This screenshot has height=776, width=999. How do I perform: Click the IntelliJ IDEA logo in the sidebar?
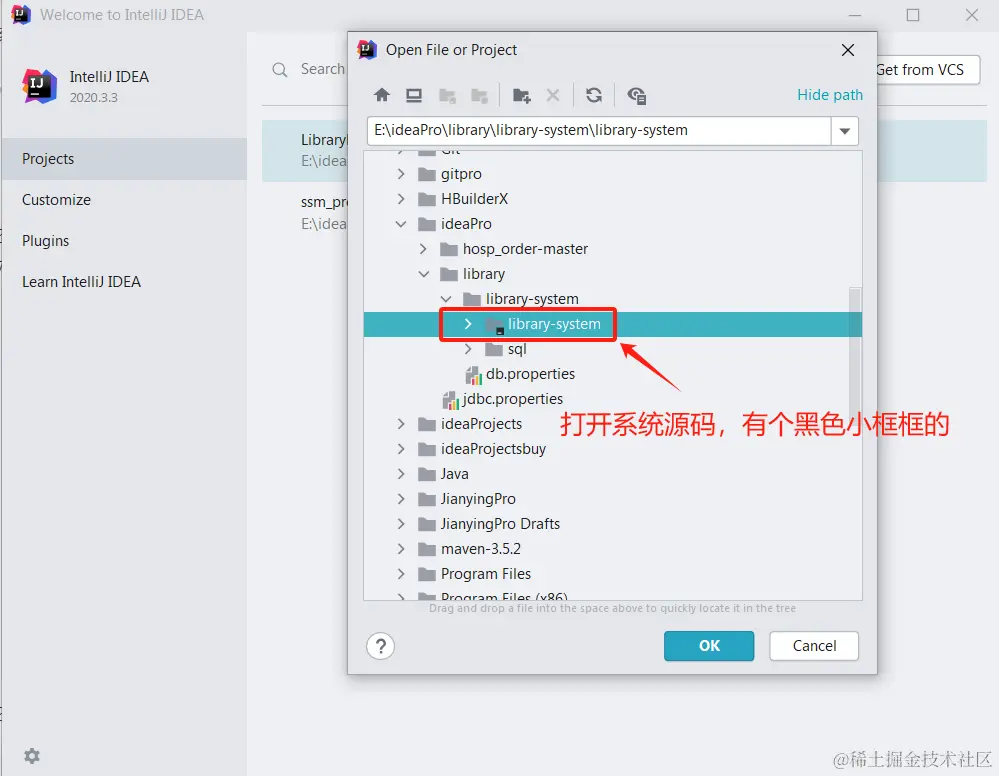(x=40, y=85)
